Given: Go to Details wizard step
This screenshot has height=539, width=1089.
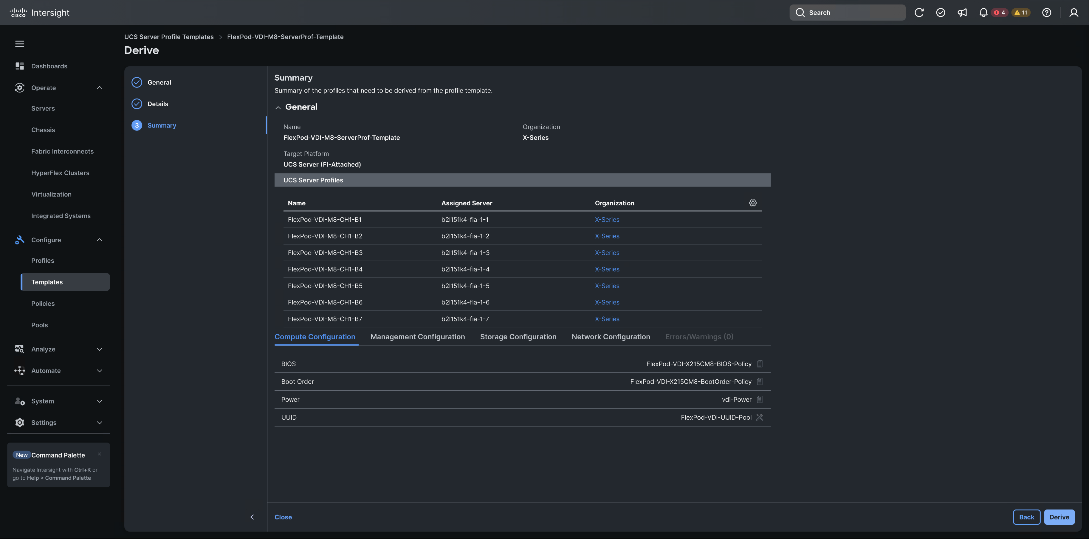Looking at the screenshot, I should point(158,103).
